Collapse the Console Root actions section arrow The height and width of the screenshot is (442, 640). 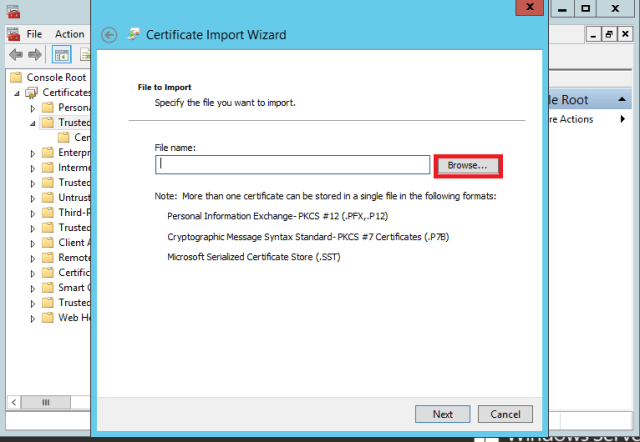622,100
